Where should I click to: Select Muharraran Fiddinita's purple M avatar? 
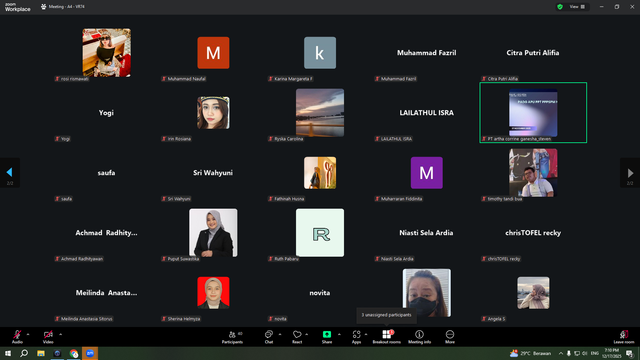[x=427, y=173]
